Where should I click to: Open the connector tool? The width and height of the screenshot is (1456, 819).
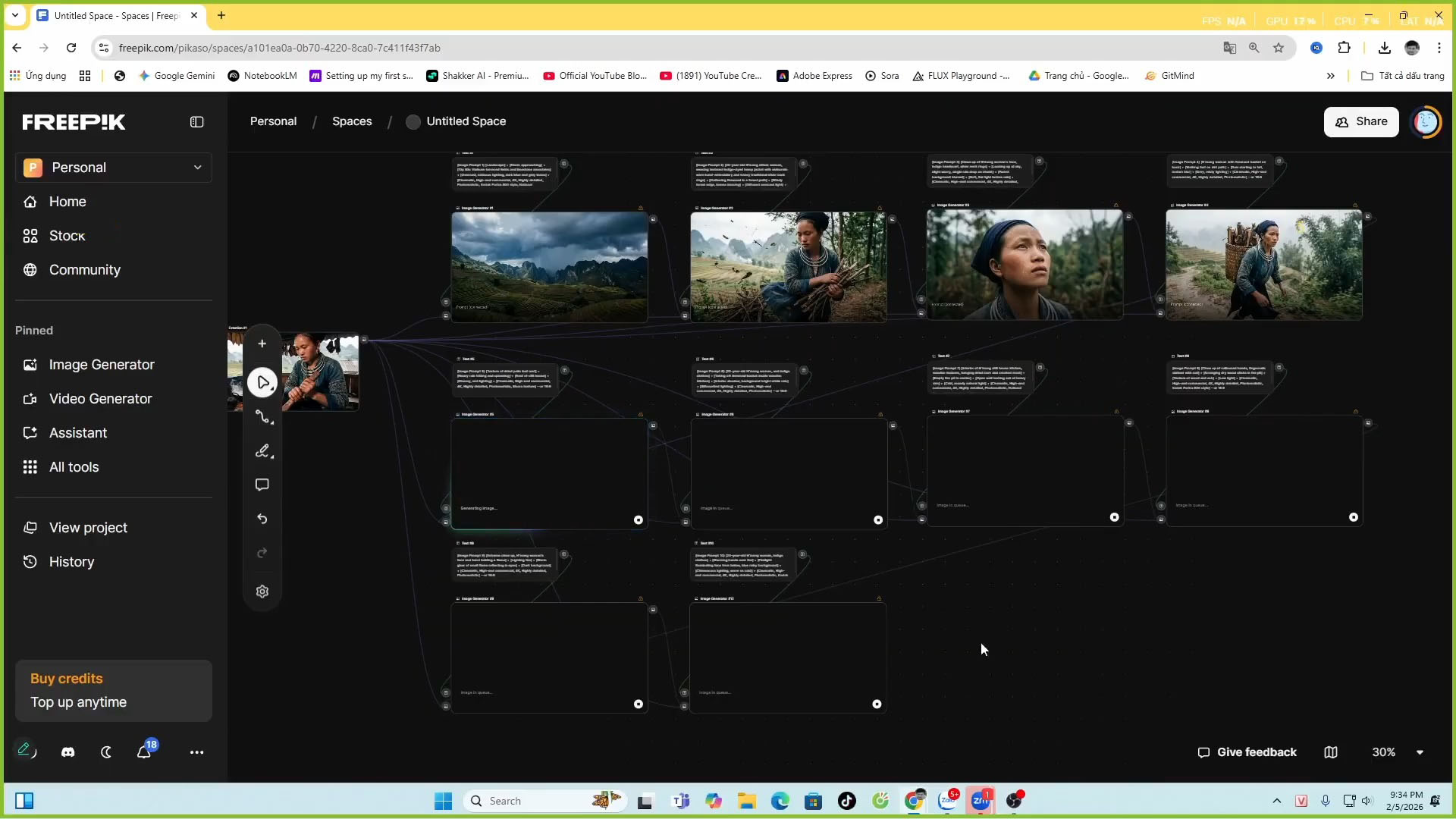click(262, 417)
